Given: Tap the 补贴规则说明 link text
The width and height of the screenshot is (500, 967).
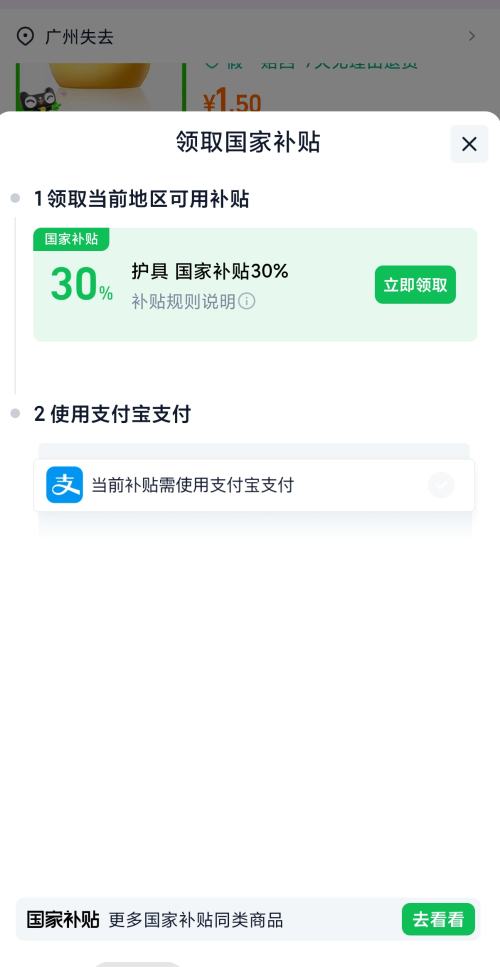Looking at the screenshot, I should 183,301.
